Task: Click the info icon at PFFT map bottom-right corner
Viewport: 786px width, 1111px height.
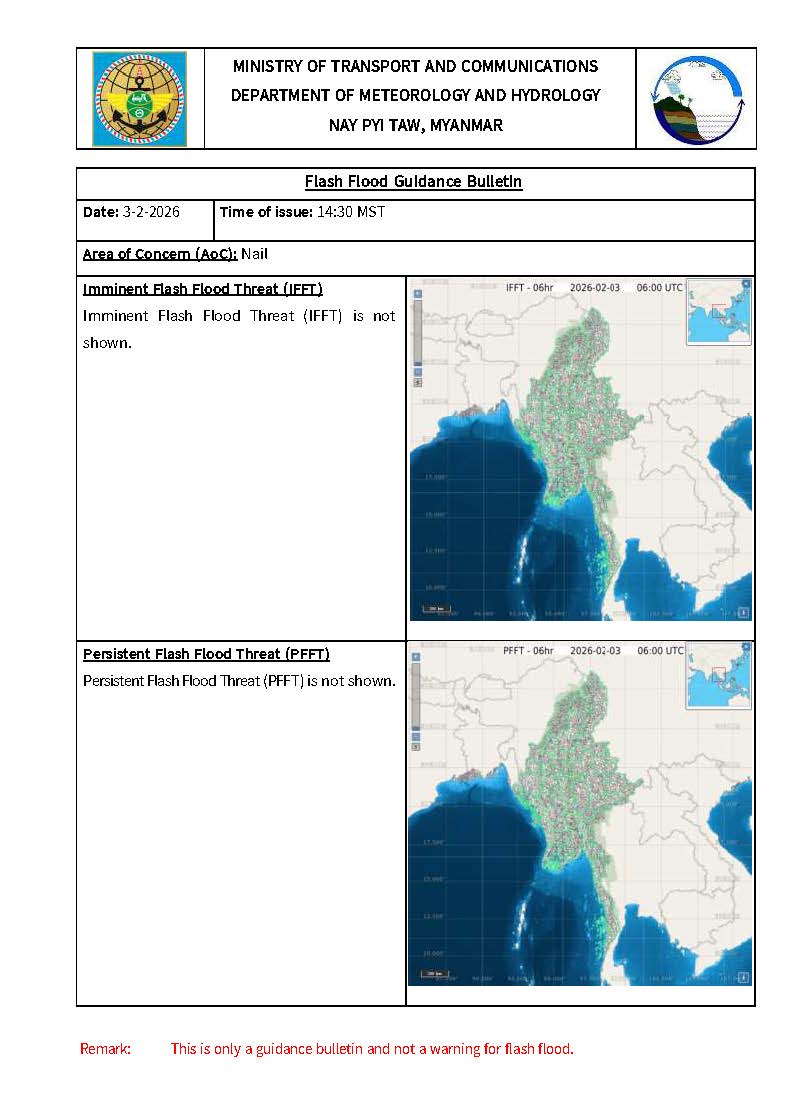Action: pos(742,978)
